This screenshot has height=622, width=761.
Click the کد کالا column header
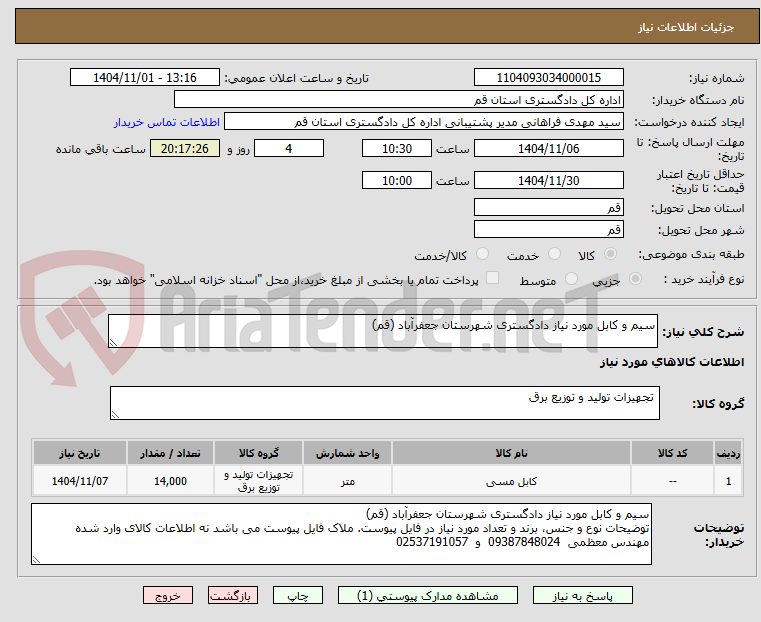point(672,453)
